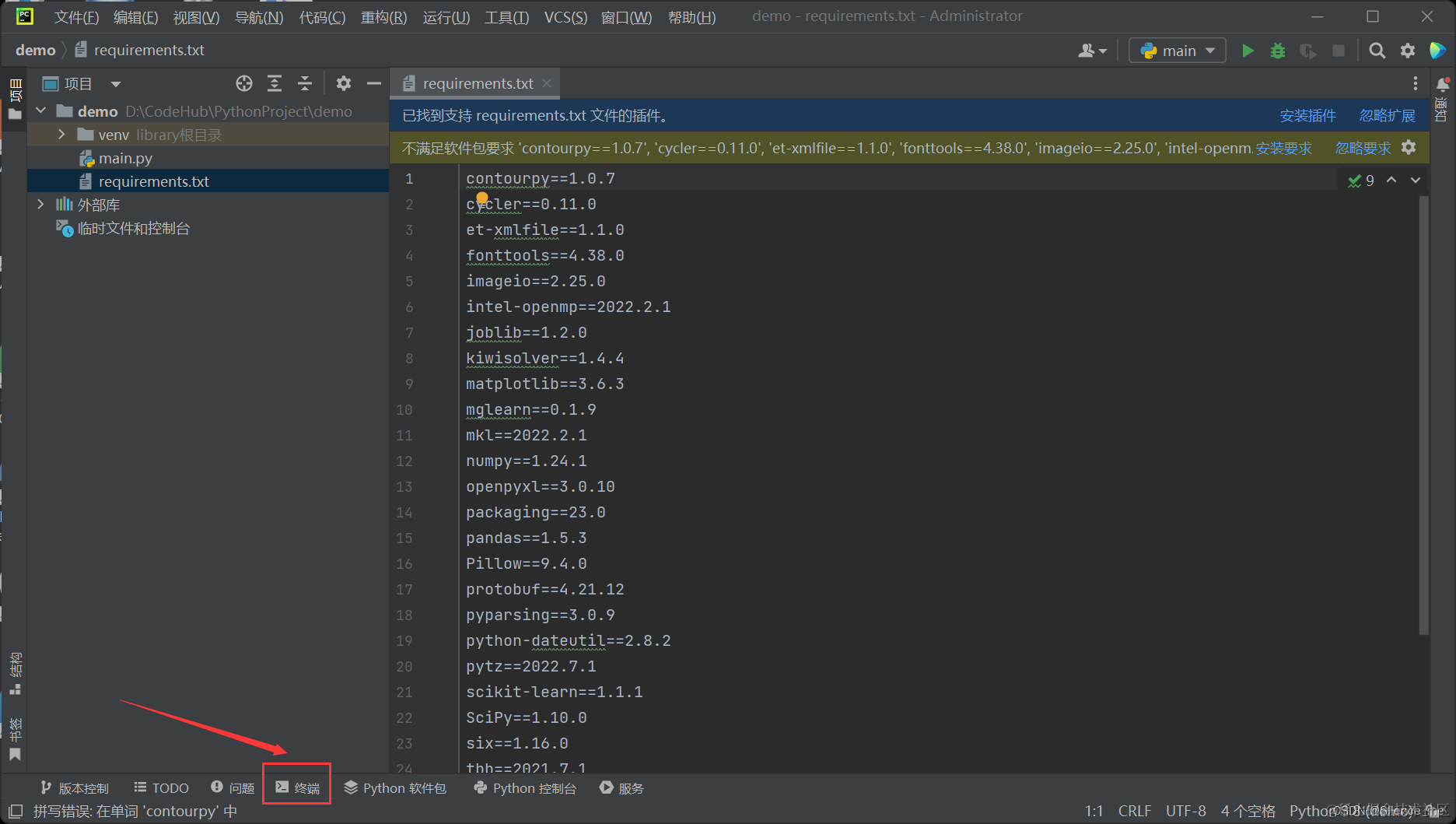The height and width of the screenshot is (824, 1456).
Task: Place cursor on numpy==1.24.1 line
Action: pos(526,461)
